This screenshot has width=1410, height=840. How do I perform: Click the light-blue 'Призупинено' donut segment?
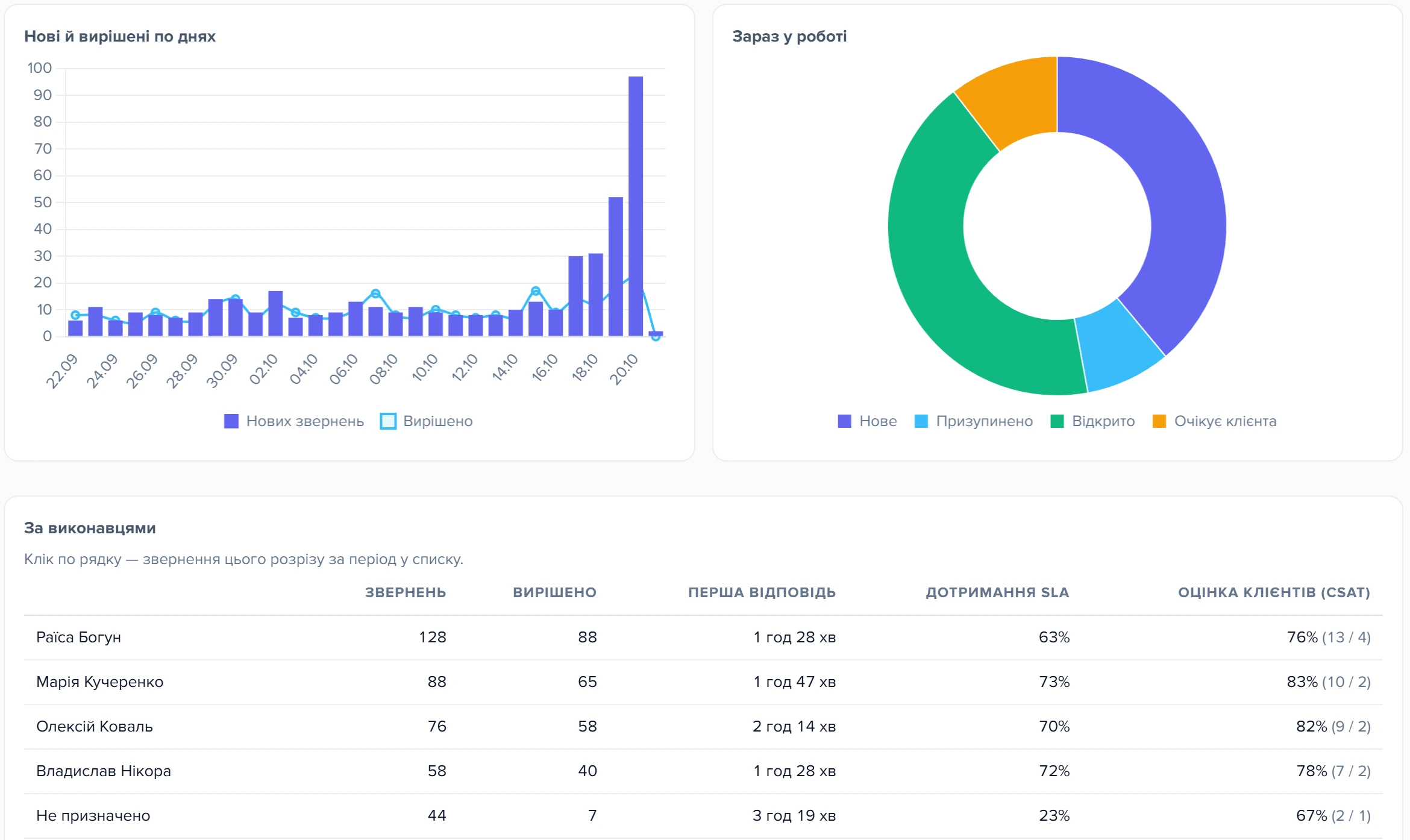tap(1116, 351)
